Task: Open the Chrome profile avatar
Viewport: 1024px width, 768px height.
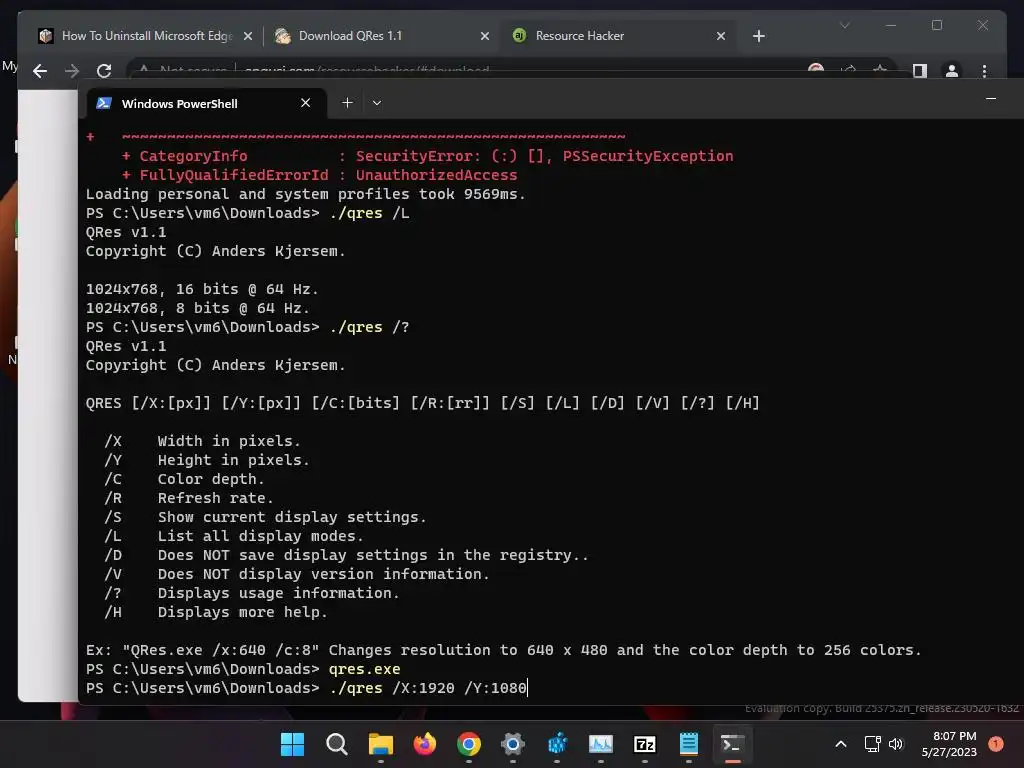Action: [x=952, y=71]
